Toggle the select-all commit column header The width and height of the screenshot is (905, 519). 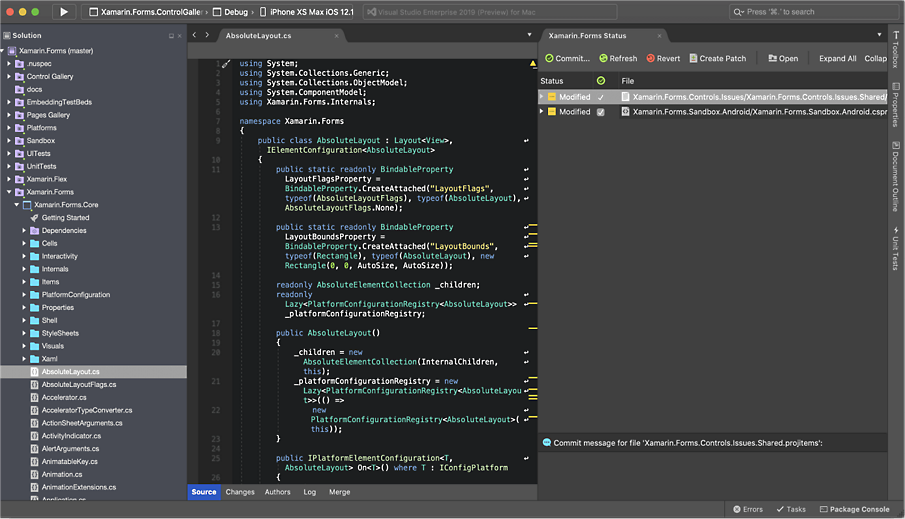(x=600, y=81)
